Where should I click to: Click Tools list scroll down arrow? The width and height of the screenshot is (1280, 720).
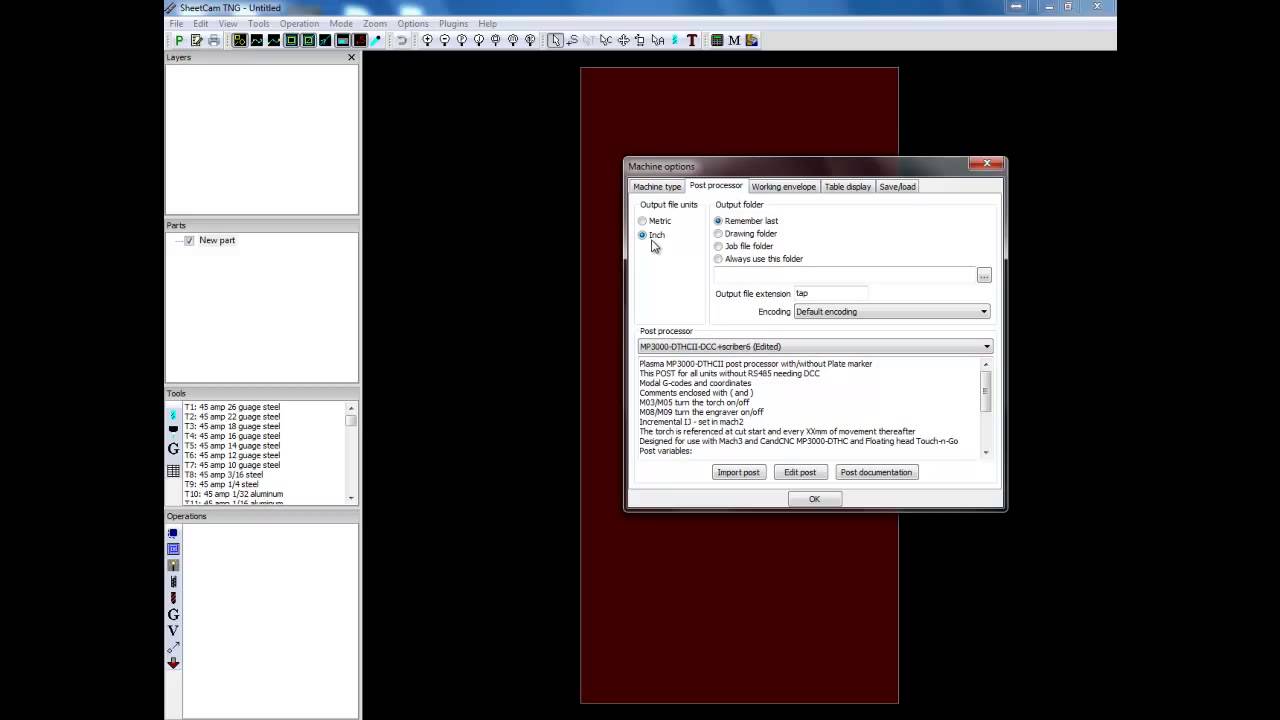pyautogui.click(x=351, y=498)
